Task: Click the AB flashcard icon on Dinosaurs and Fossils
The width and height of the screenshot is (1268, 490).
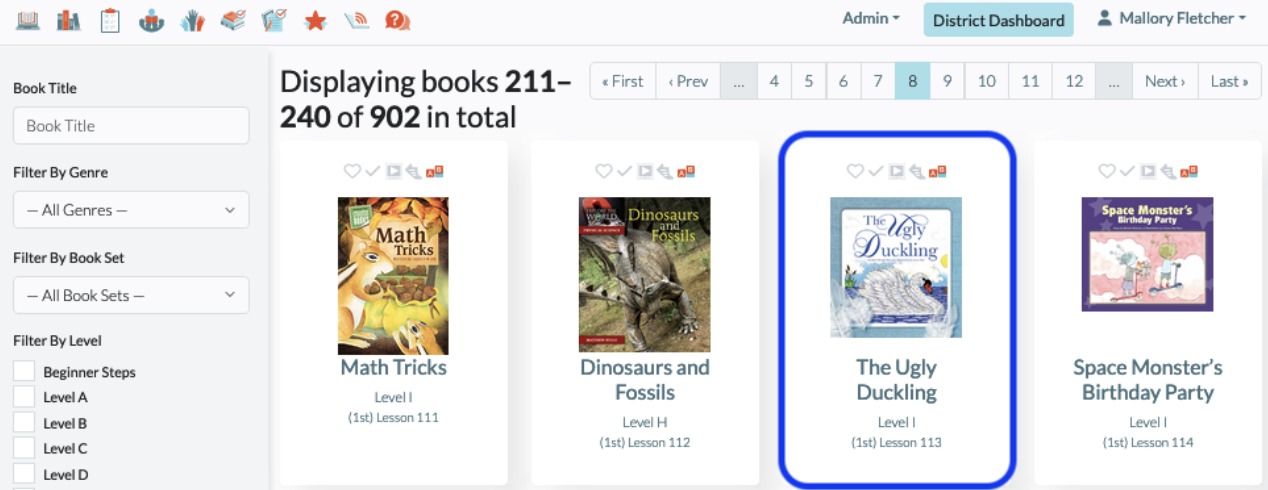Action: [686, 171]
